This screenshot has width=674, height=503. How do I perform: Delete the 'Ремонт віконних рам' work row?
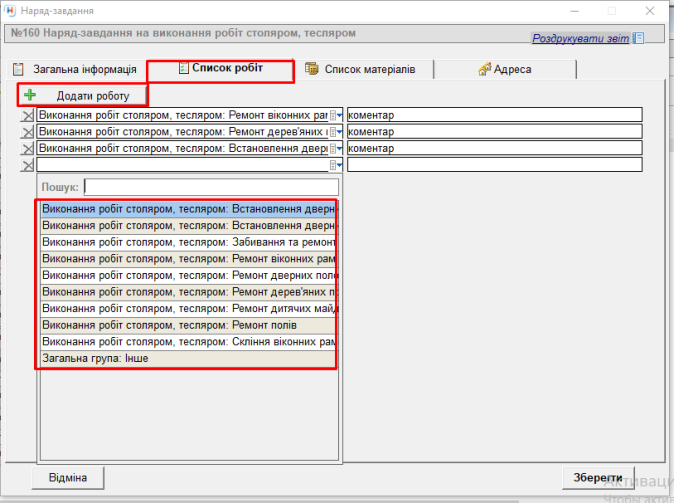pyautogui.click(x=28, y=116)
